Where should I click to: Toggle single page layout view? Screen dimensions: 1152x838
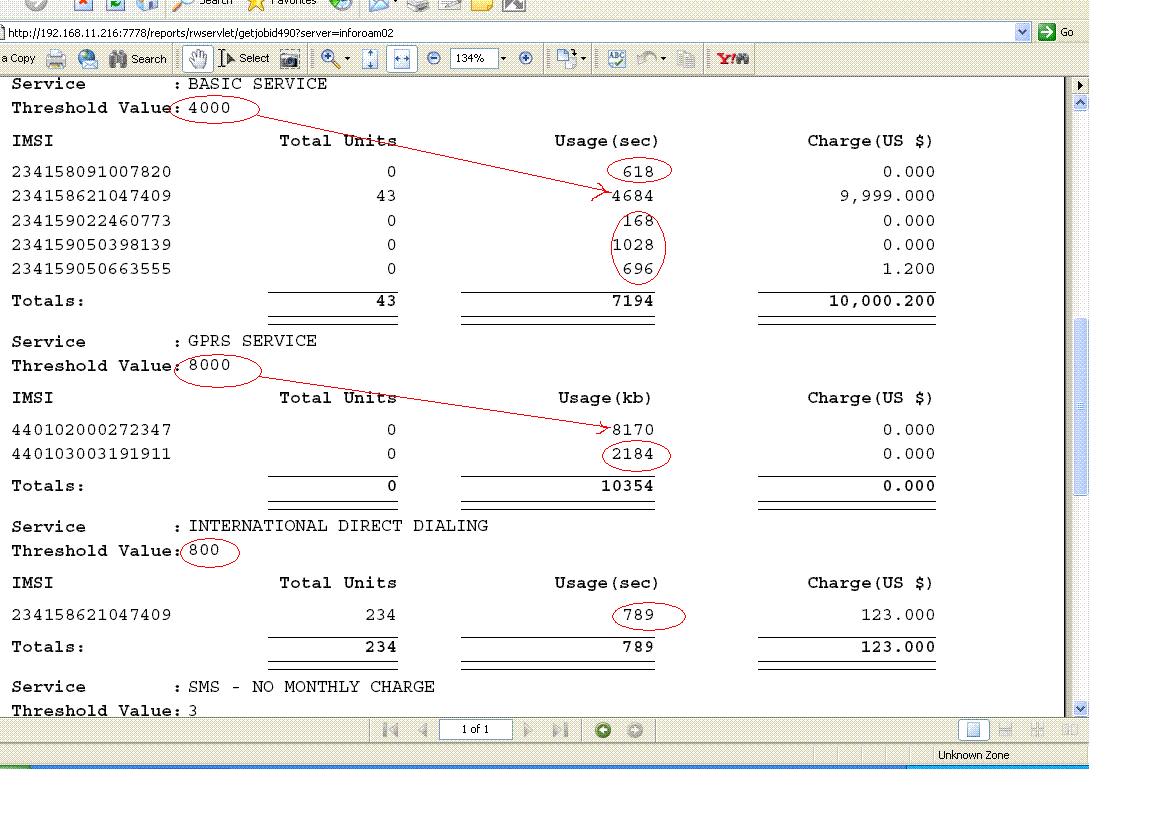point(975,730)
